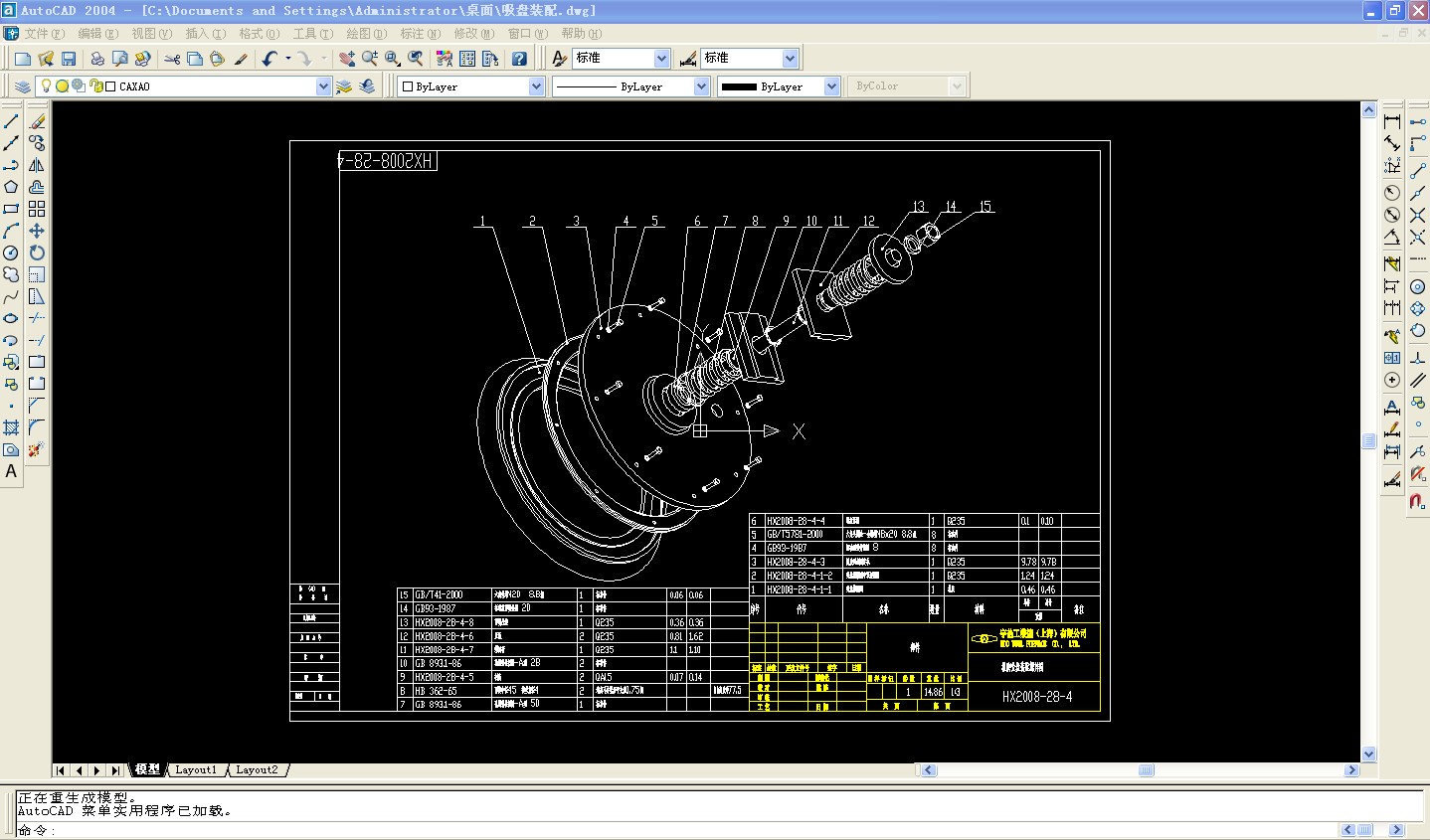Viewport: 1430px width, 840px height.
Task: Click the command line input field
Action: pos(676,830)
